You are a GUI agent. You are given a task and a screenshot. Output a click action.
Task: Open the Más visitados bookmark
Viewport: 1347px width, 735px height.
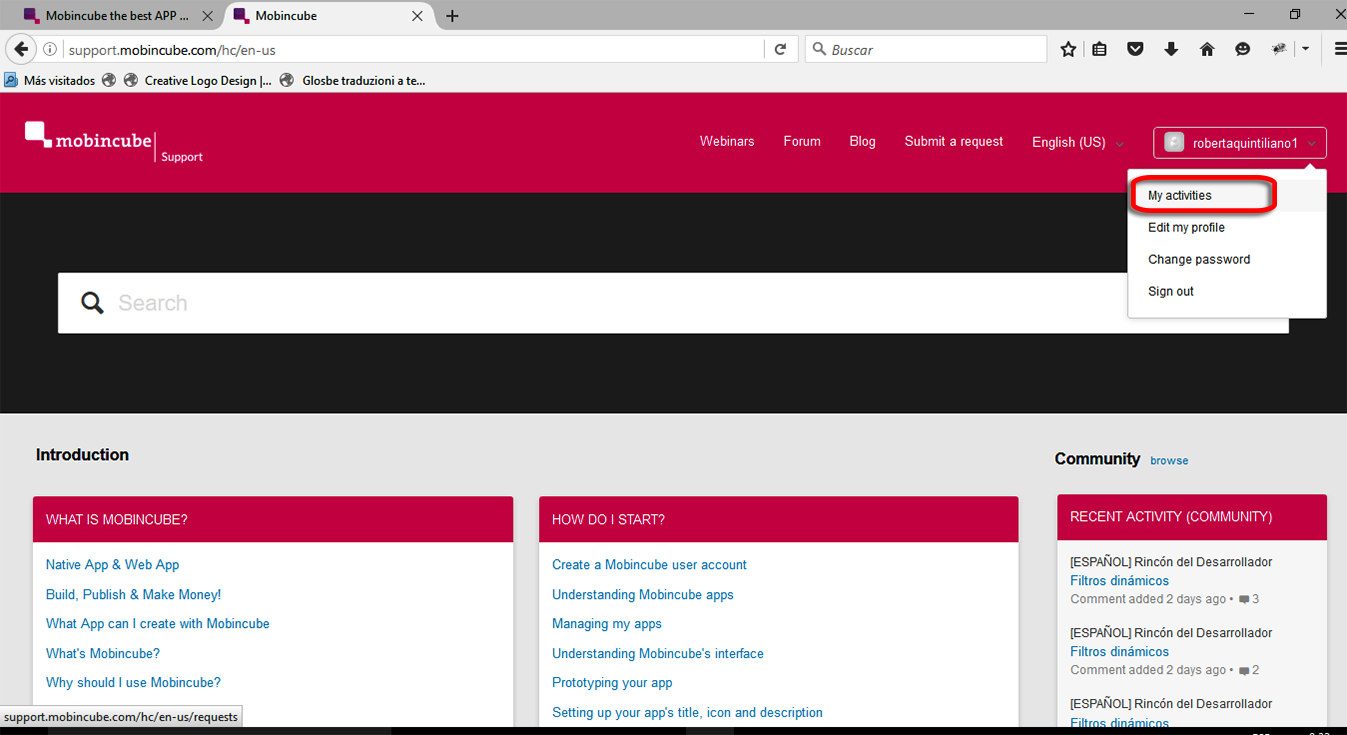tap(50, 81)
